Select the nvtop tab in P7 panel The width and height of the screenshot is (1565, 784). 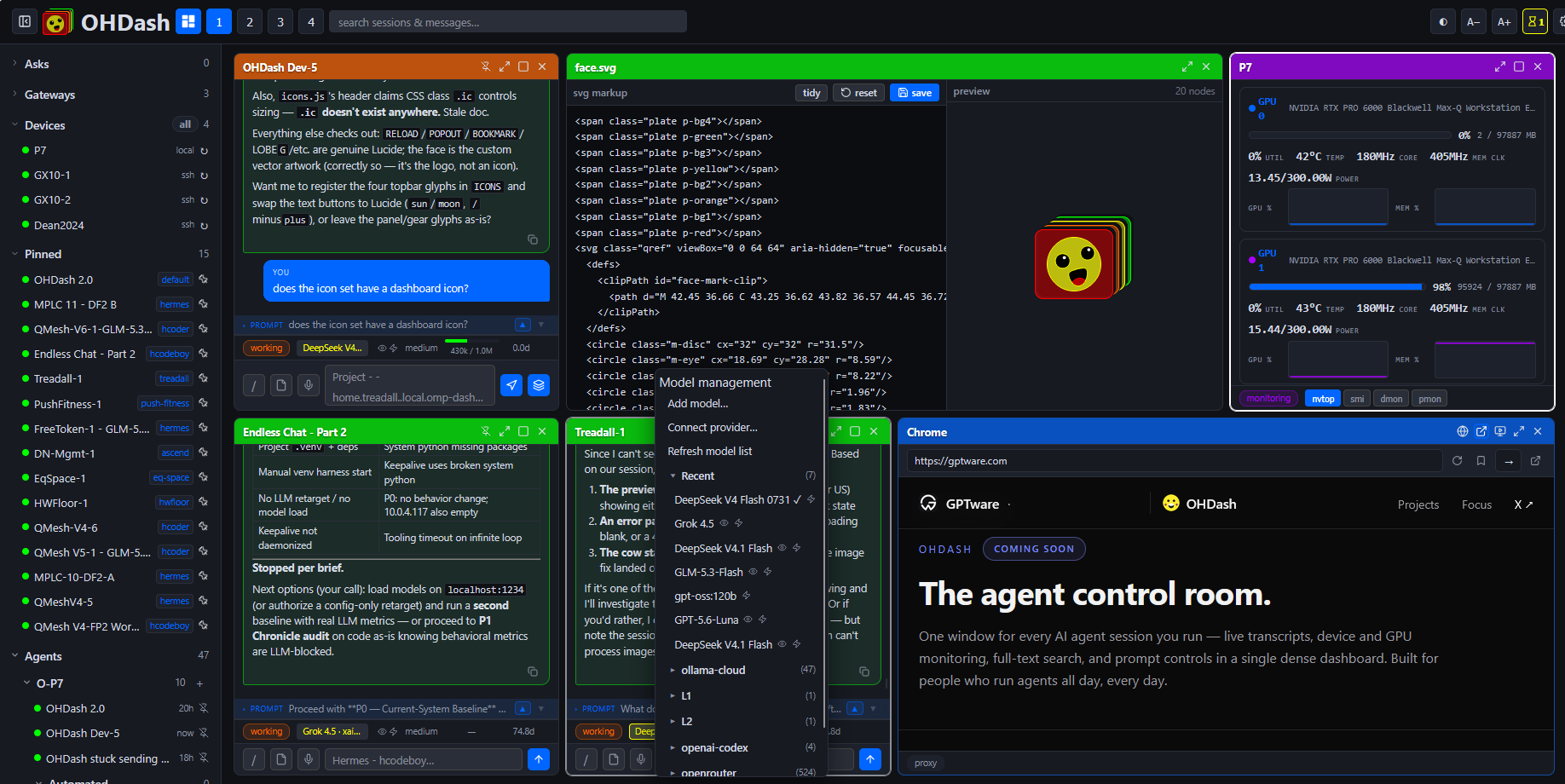[x=1323, y=399]
